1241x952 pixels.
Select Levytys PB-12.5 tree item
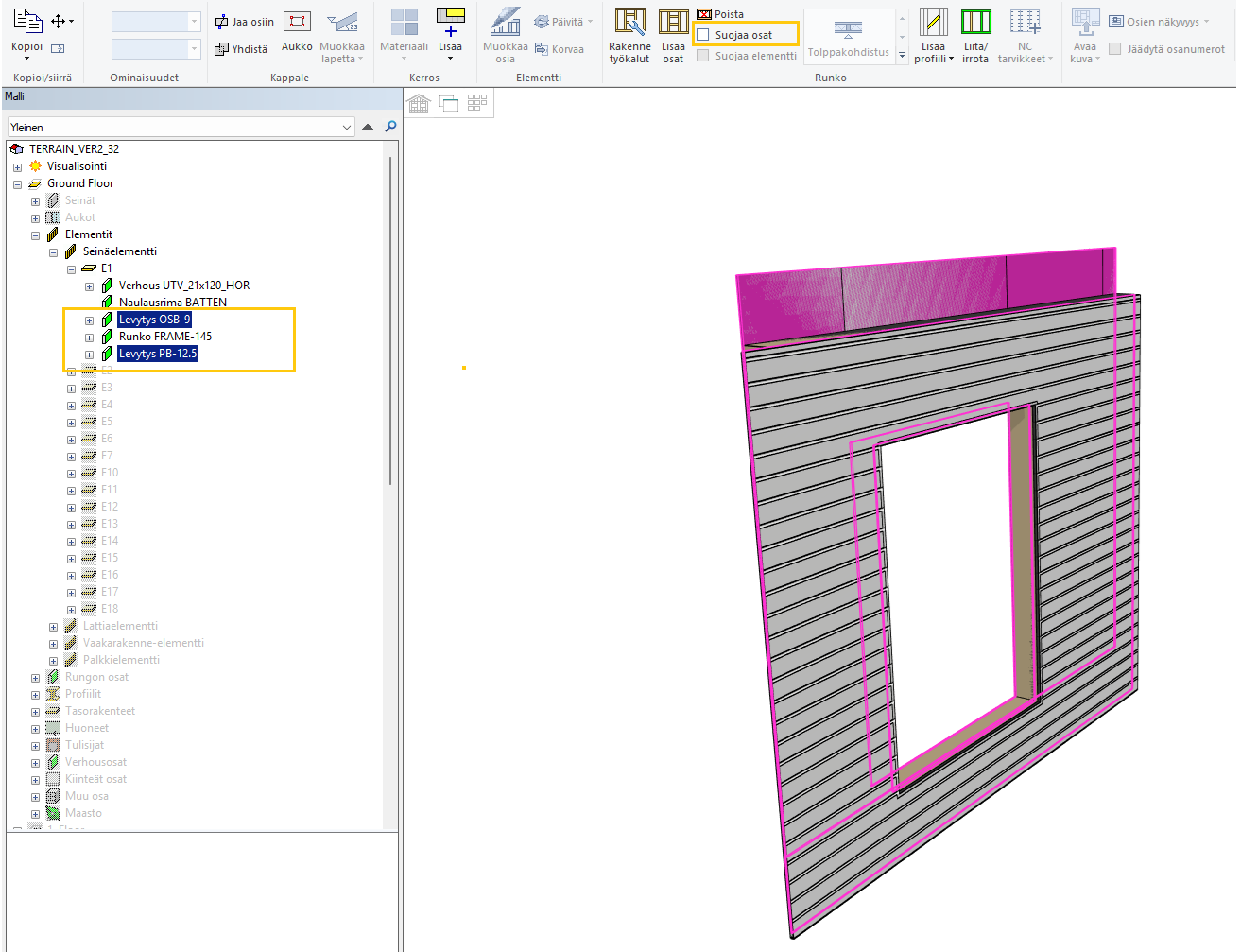(158, 354)
